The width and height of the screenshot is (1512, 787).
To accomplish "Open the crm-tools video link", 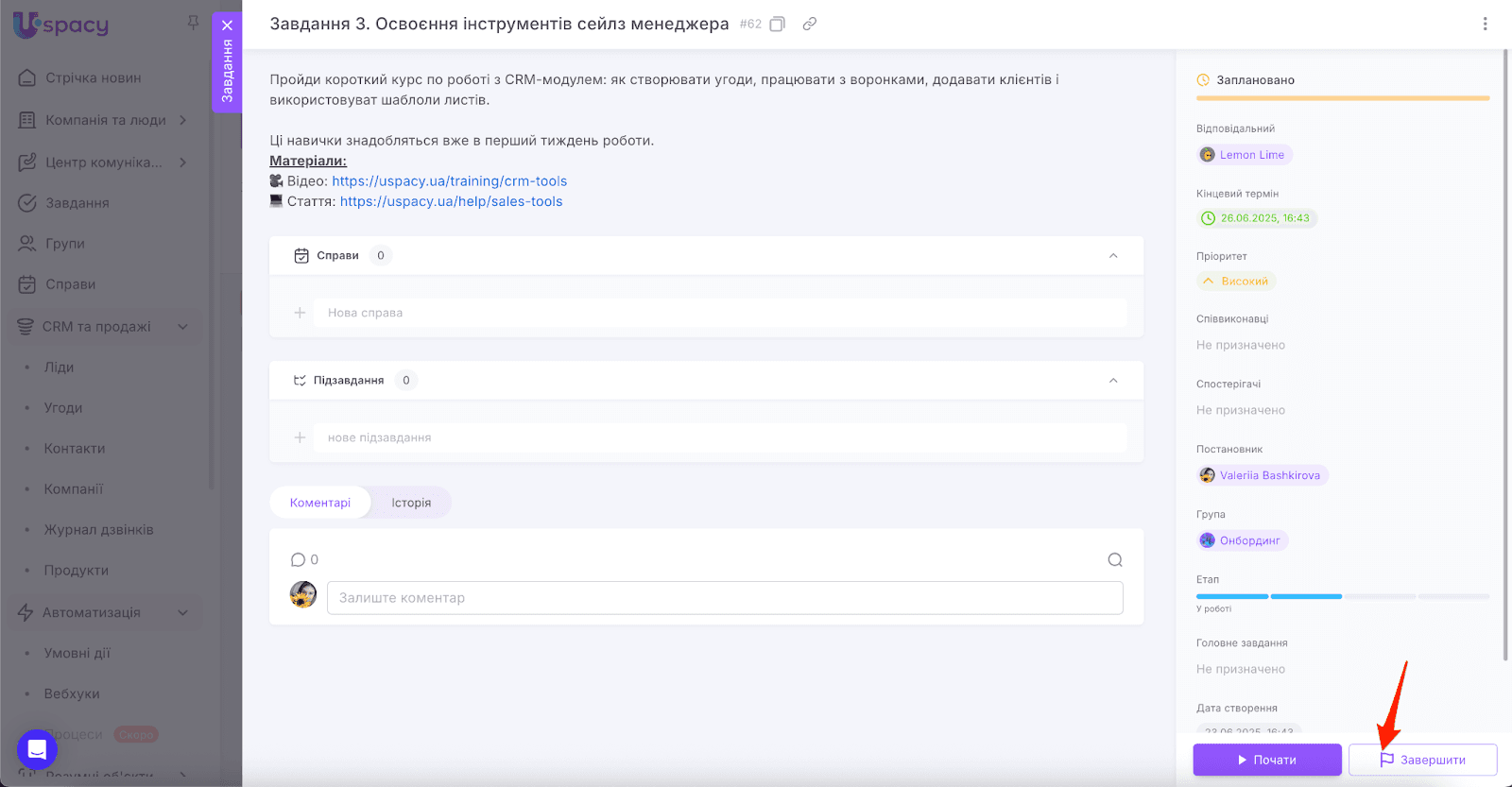I will 449,181.
